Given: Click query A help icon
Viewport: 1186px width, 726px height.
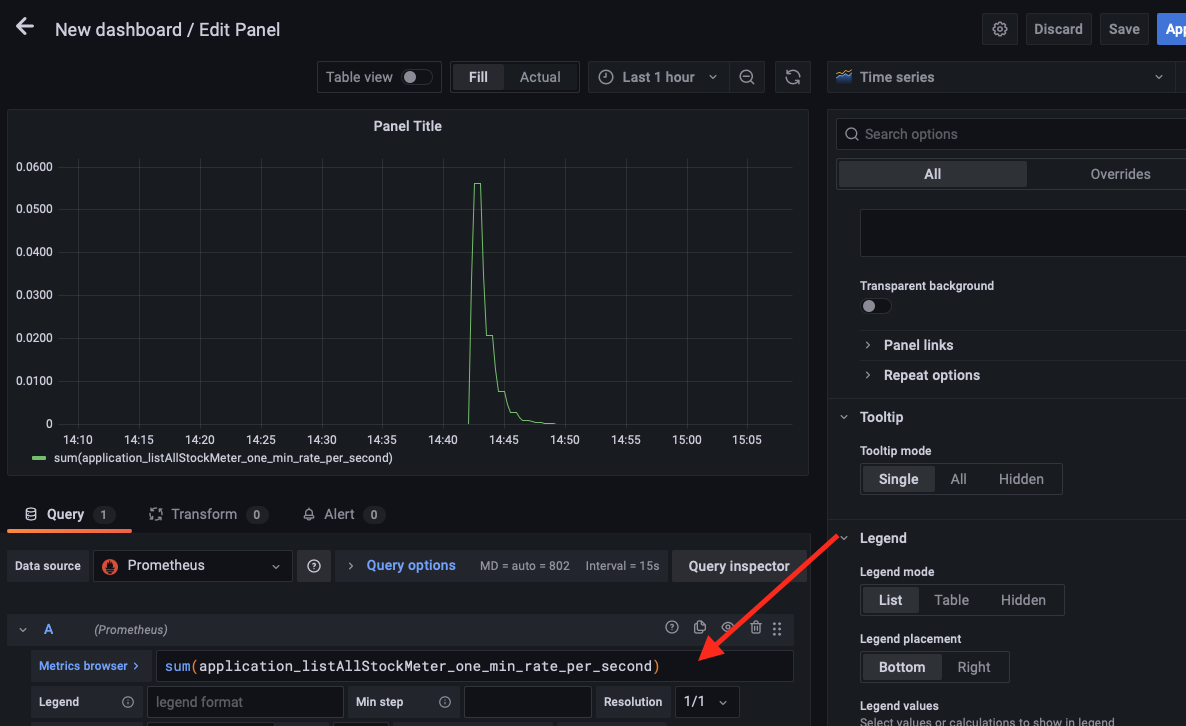Looking at the screenshot, I should (672, 628).
